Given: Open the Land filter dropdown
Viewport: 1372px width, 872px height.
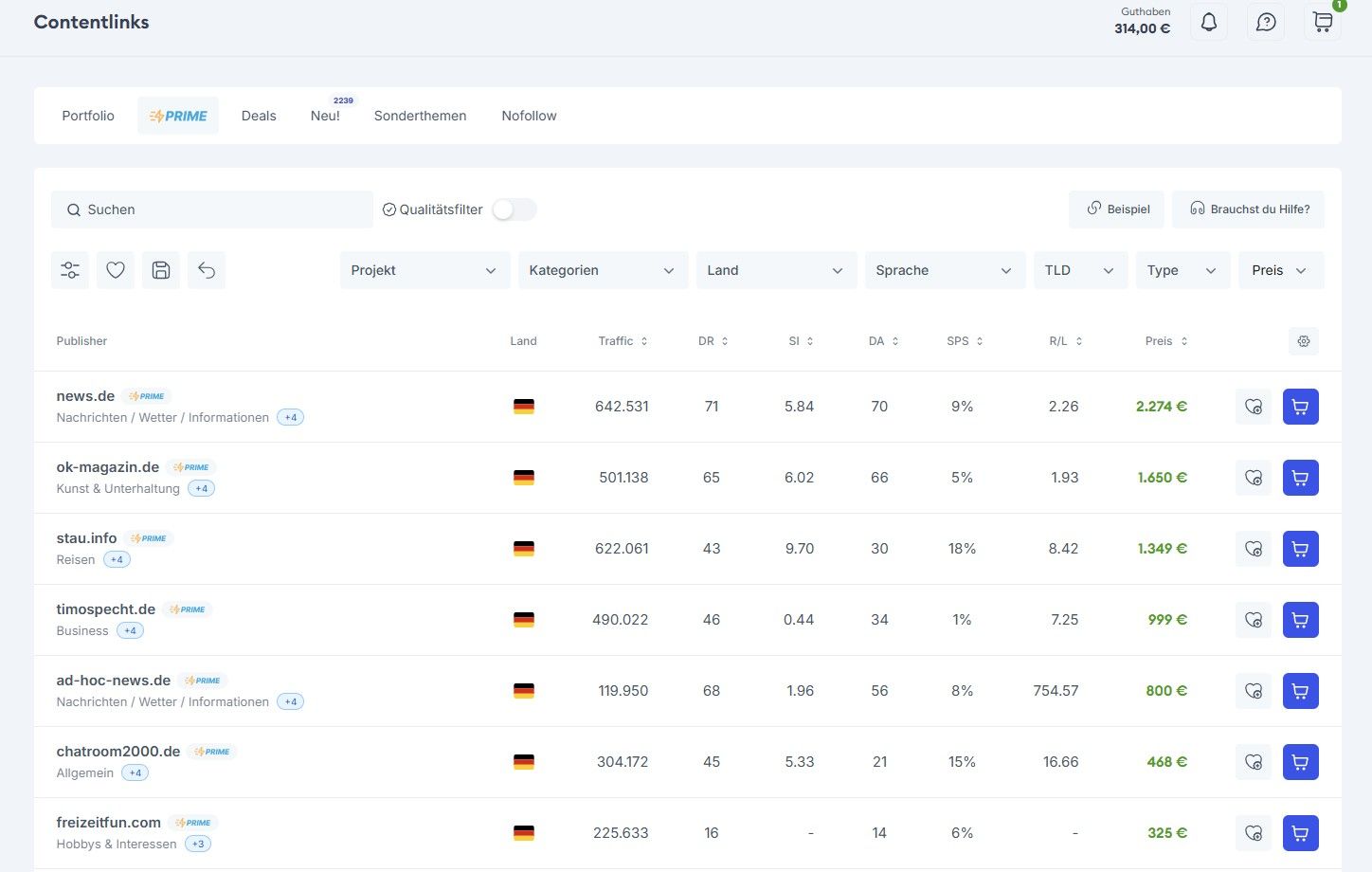Looking at the screenshot, I should (x=775, y=270).
